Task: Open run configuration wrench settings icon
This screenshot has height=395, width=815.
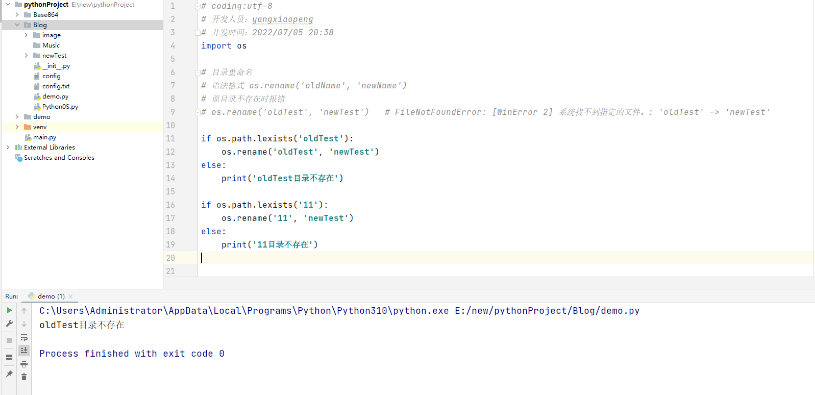Action: (9, 323)
